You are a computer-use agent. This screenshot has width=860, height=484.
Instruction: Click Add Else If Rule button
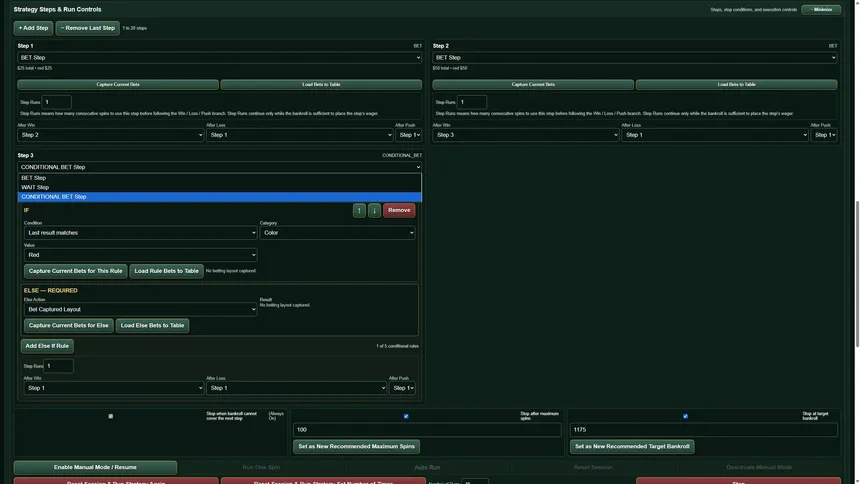pyautogui.click(x=47, y=346)
